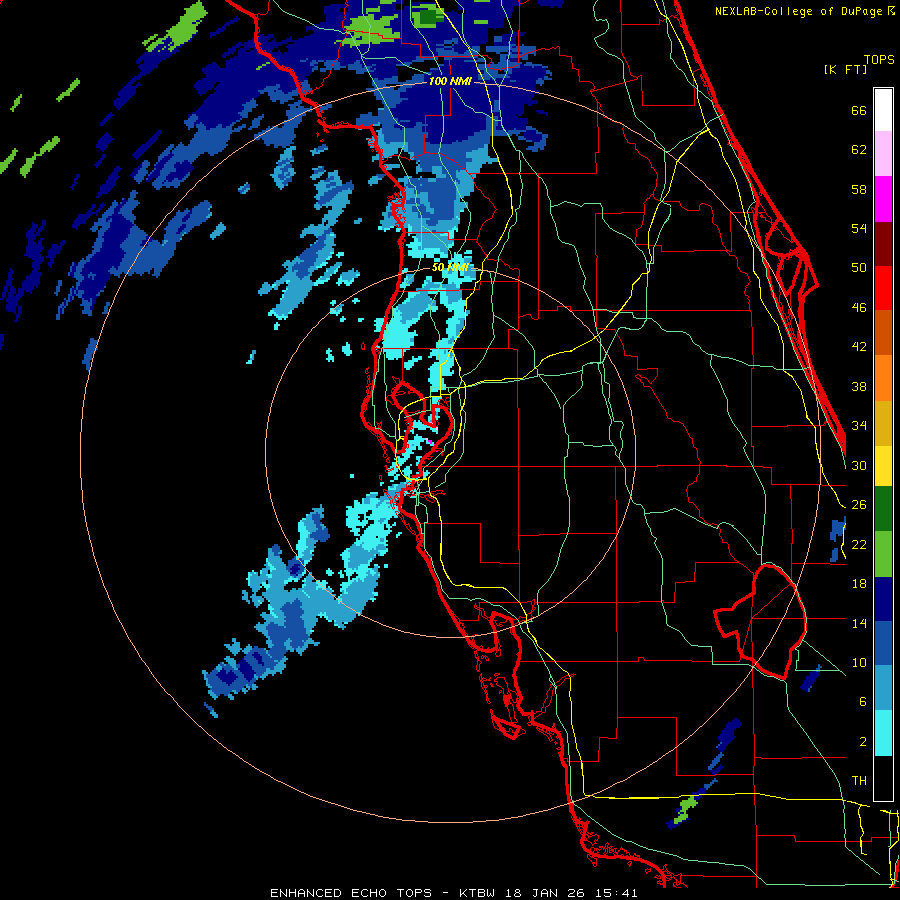Screen dimensions: 900x900
Task: Select the magenta legend color segment
Action: 883,199
